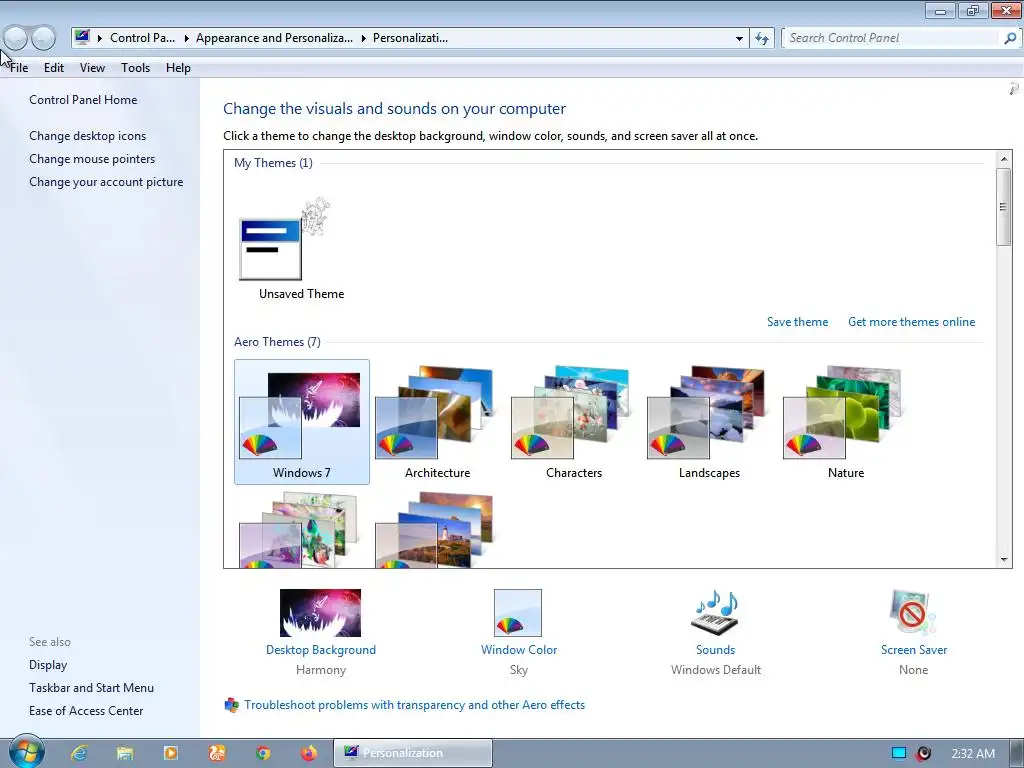
Task: Click Control Panel breadcrumb
Action: click(x=142, y=38)
